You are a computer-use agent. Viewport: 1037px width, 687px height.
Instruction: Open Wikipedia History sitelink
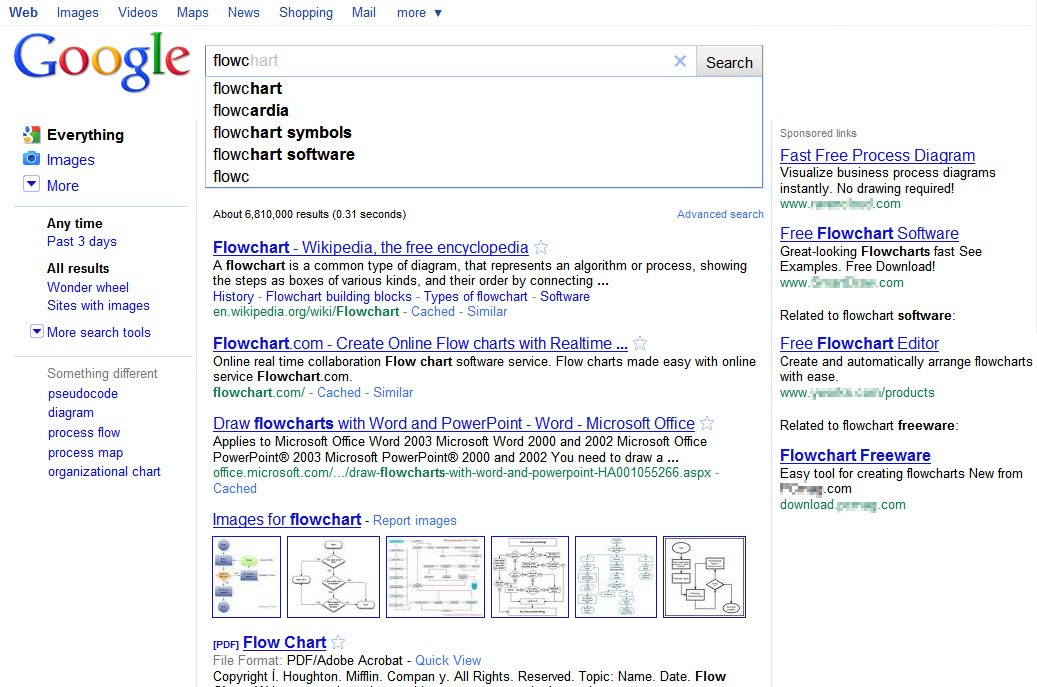pyautogui.click(x=233, y=296)
